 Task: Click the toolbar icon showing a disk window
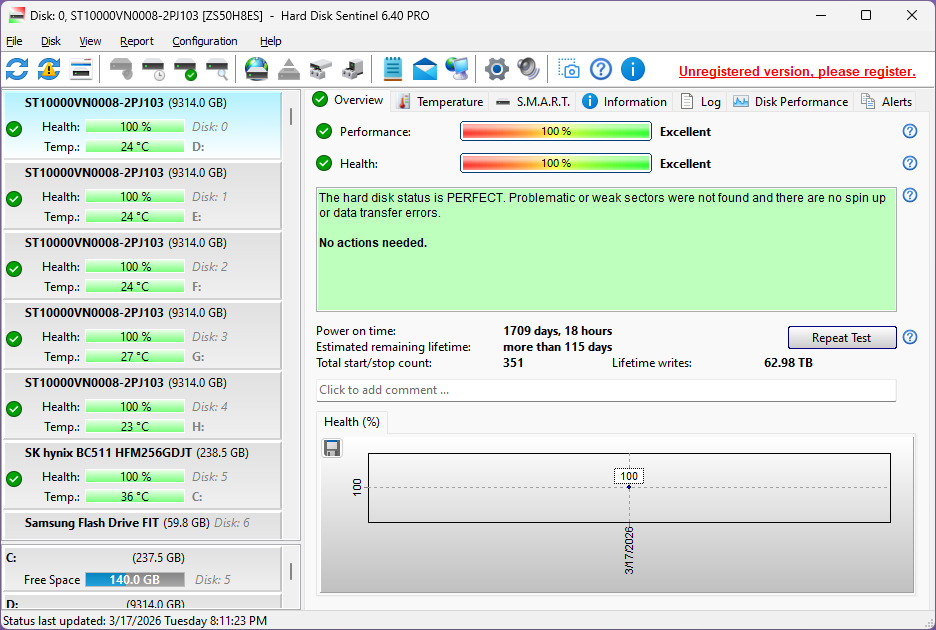click(x=81, y=69)
